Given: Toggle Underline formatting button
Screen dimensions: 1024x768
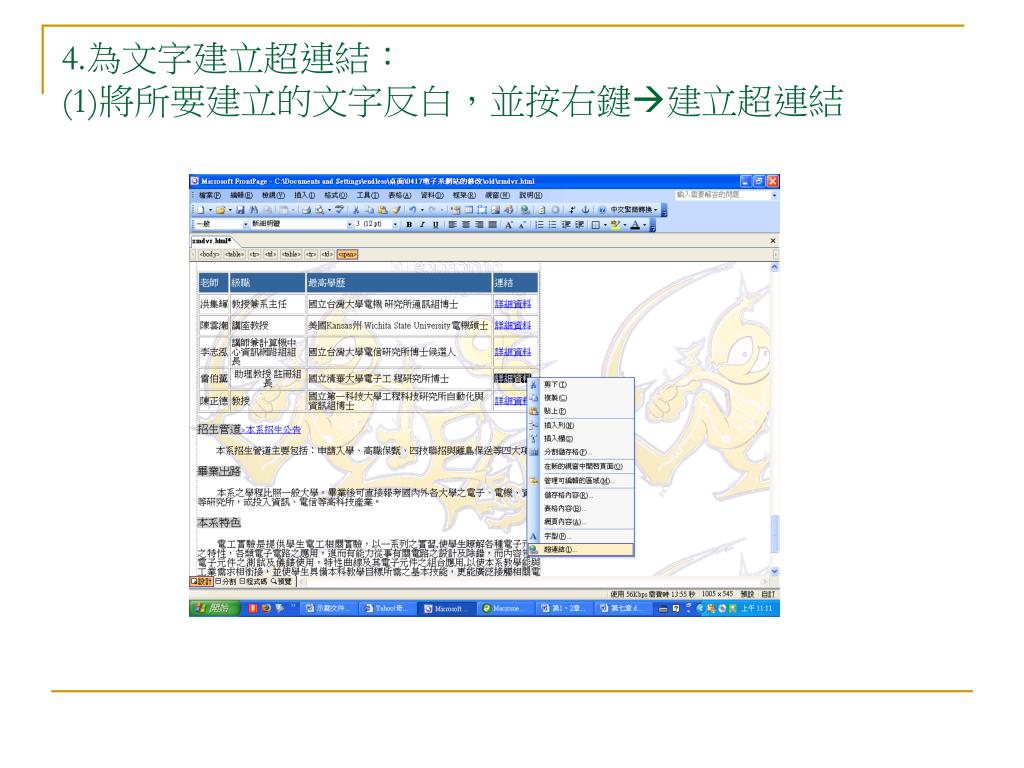Looking at the screenshot, I should pyautogui.click(x=436, y=225).
